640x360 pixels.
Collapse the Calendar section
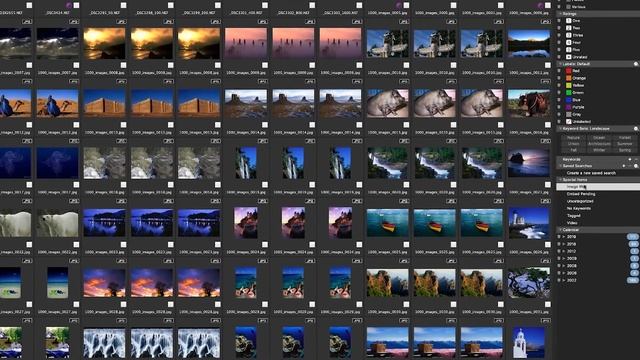560,230
